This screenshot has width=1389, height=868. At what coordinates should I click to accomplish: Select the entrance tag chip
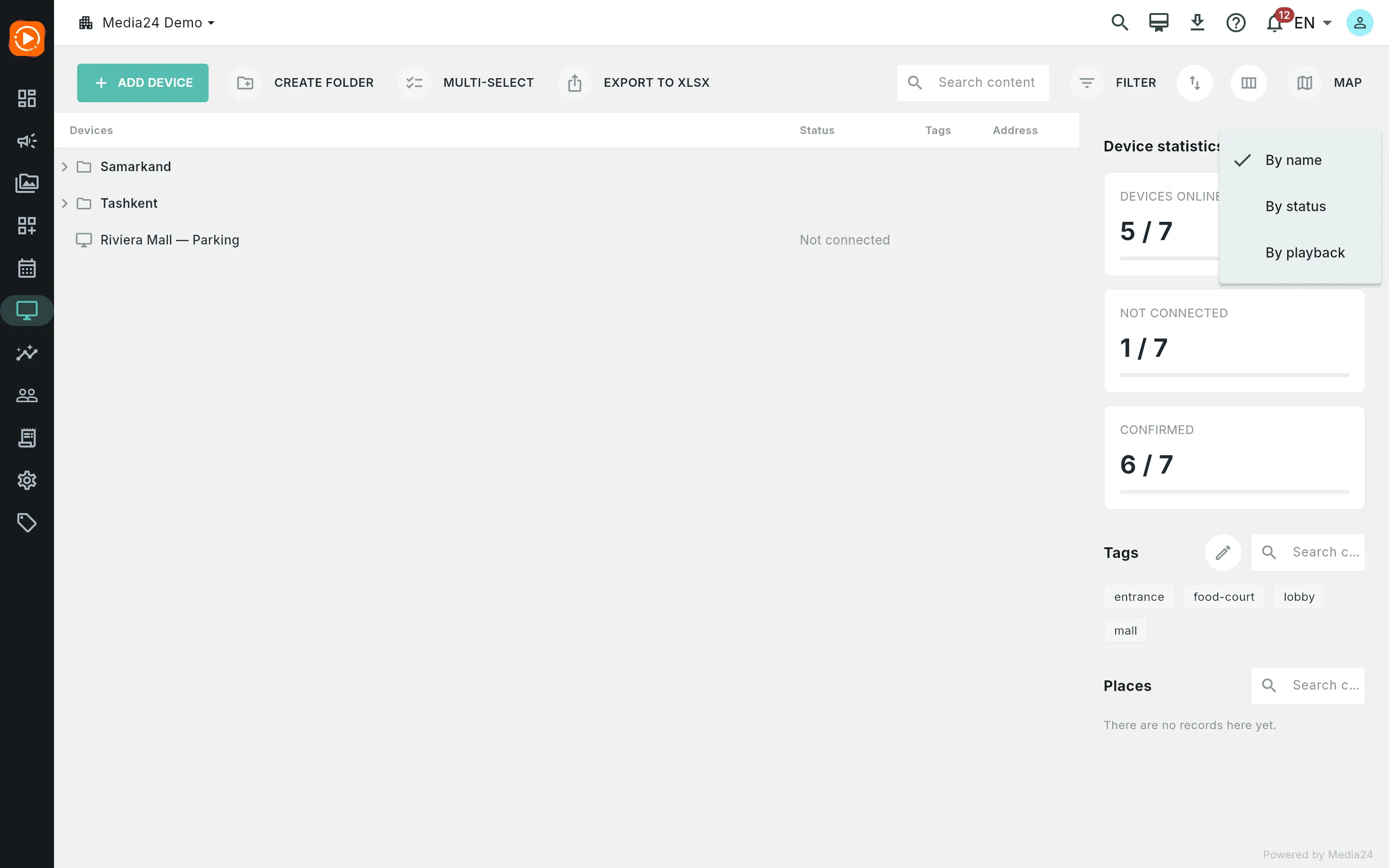coord(1139,597)
